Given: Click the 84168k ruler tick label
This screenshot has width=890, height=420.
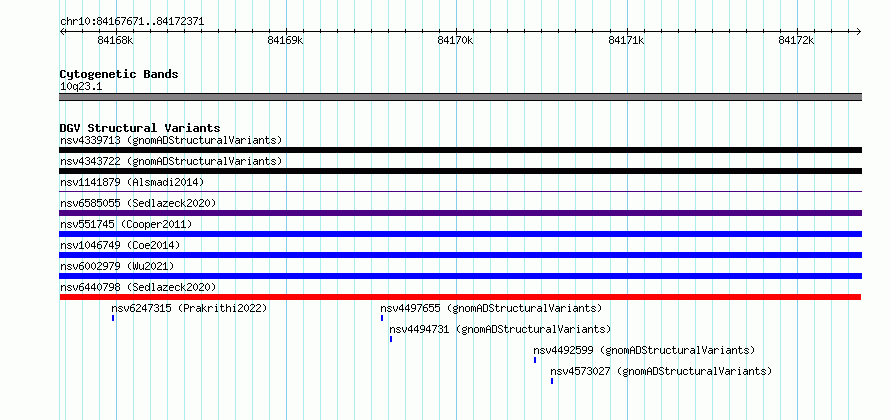Looking at the screenshot, I should coord(115,40).
